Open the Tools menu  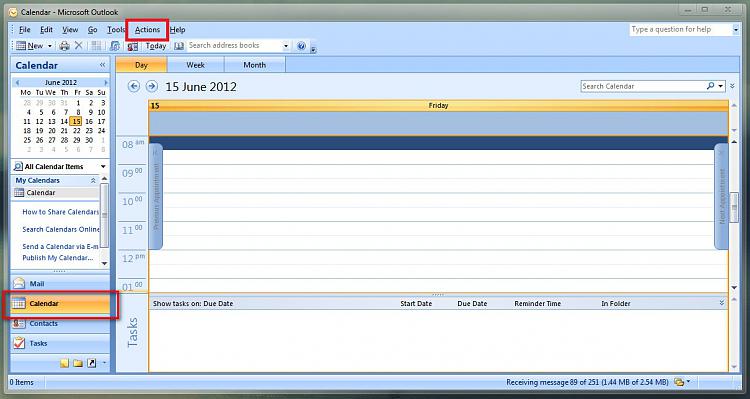116,30
